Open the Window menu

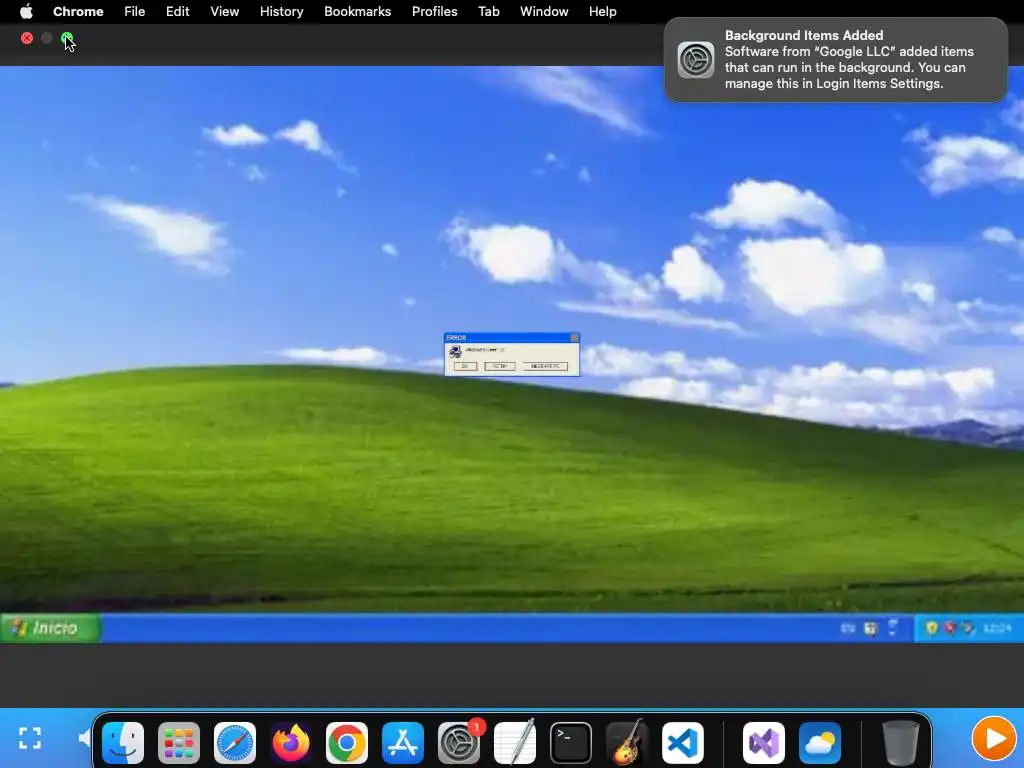[x=544, y=11]
